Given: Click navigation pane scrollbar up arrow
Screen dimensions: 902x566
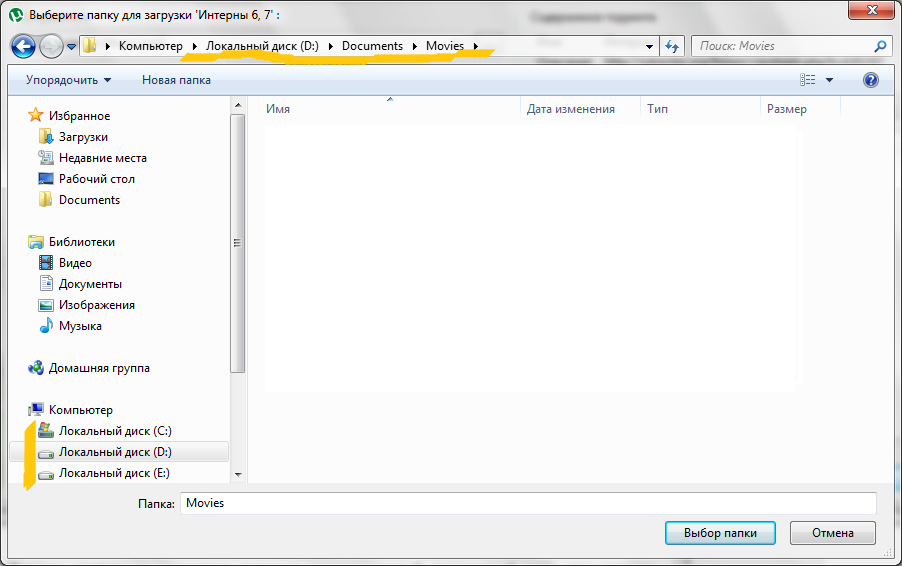Looking at the screenshot, I should 238,105.
